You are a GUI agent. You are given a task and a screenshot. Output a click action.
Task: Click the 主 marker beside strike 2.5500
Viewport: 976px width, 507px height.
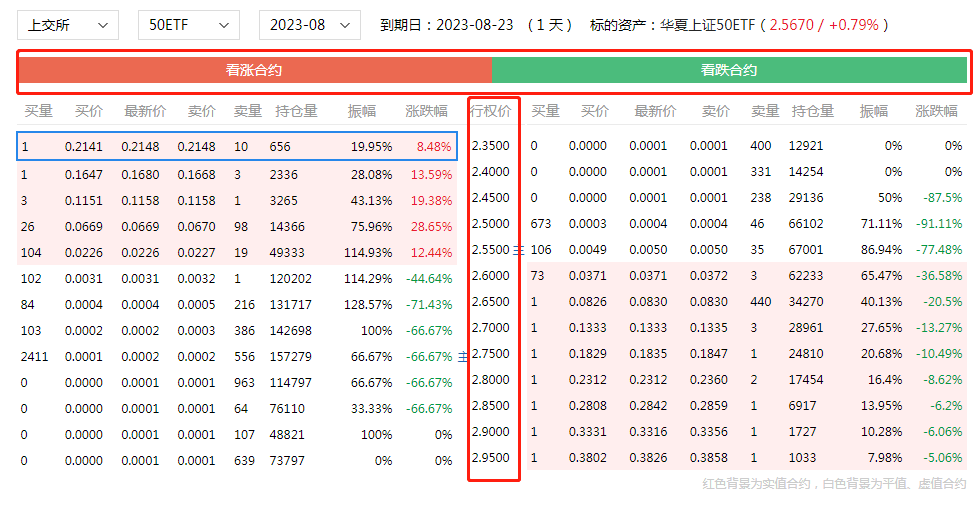tap(518, 250)
